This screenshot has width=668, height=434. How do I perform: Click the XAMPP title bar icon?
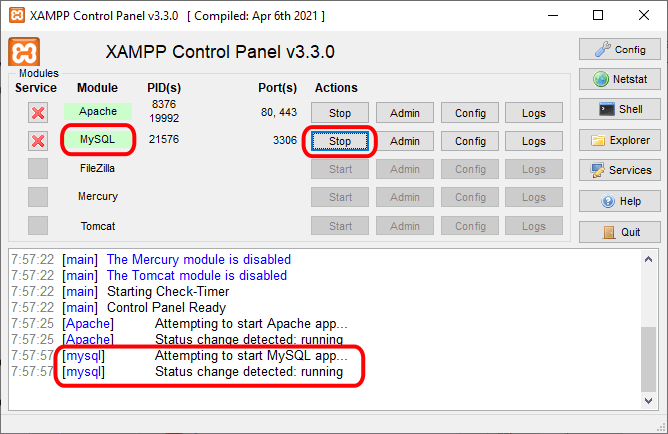coord(17,15)
